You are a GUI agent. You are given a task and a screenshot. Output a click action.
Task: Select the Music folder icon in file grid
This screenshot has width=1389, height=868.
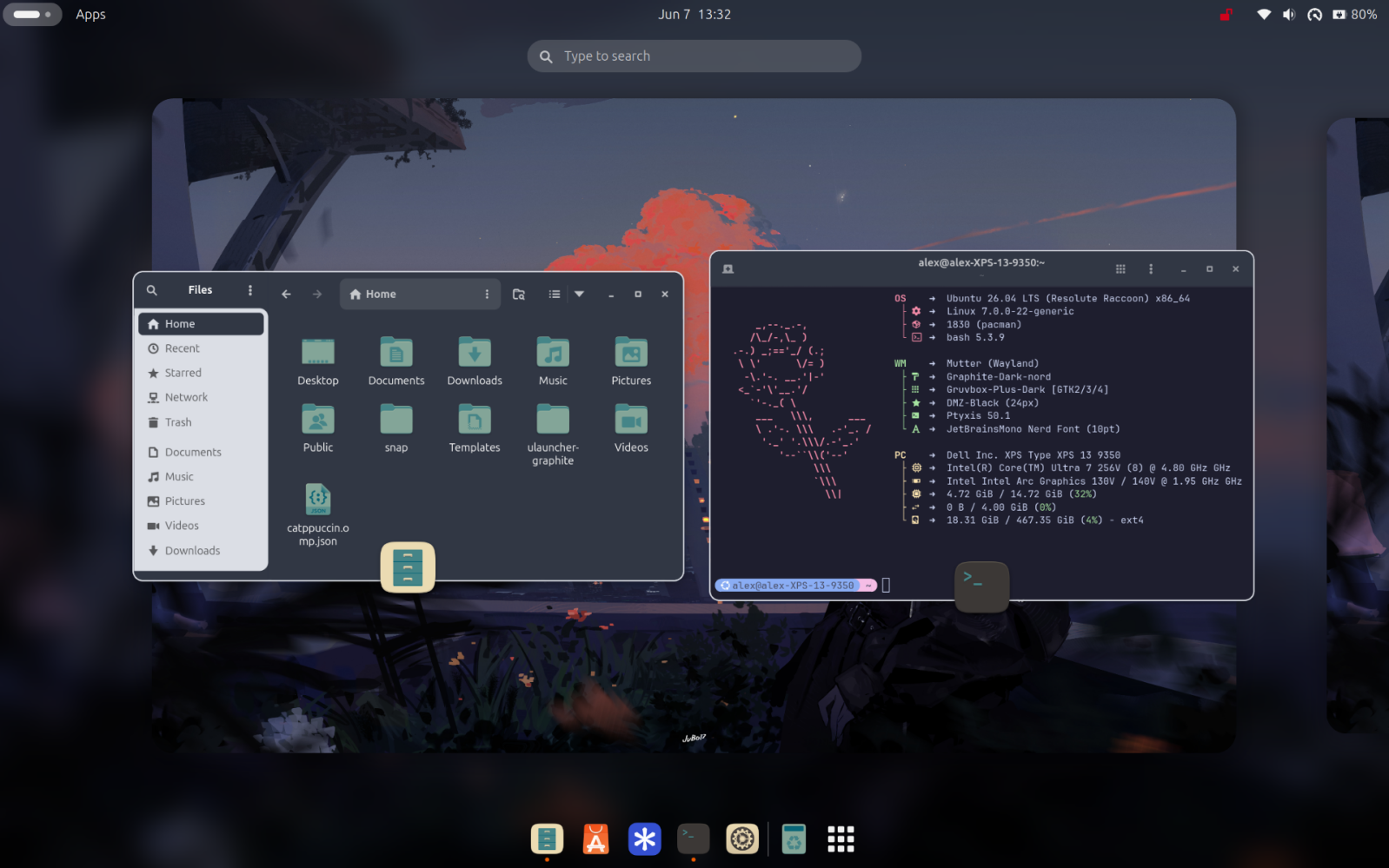tap(553, 352)
